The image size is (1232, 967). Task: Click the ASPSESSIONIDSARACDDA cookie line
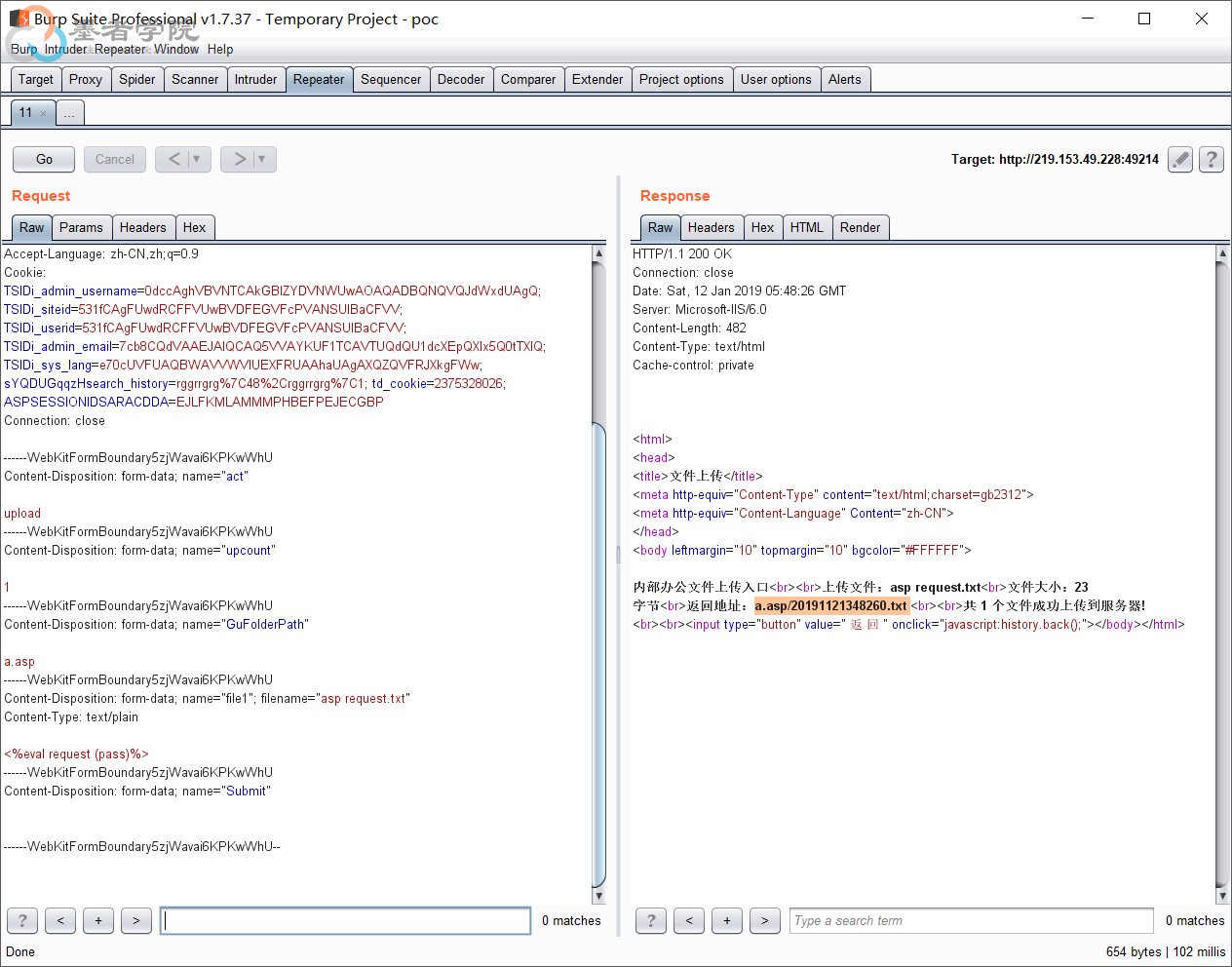click(x=194, y=402)
